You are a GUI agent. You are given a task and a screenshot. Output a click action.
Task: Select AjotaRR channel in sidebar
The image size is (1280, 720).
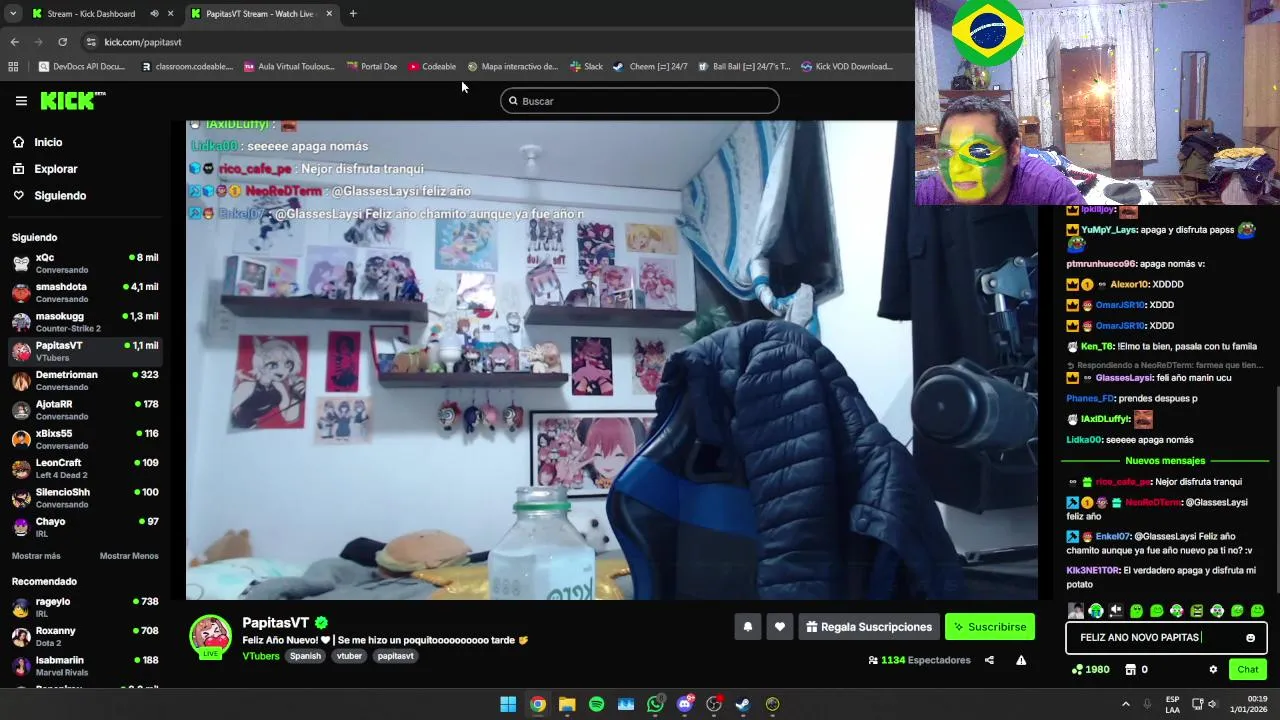[x=85, y=410]
